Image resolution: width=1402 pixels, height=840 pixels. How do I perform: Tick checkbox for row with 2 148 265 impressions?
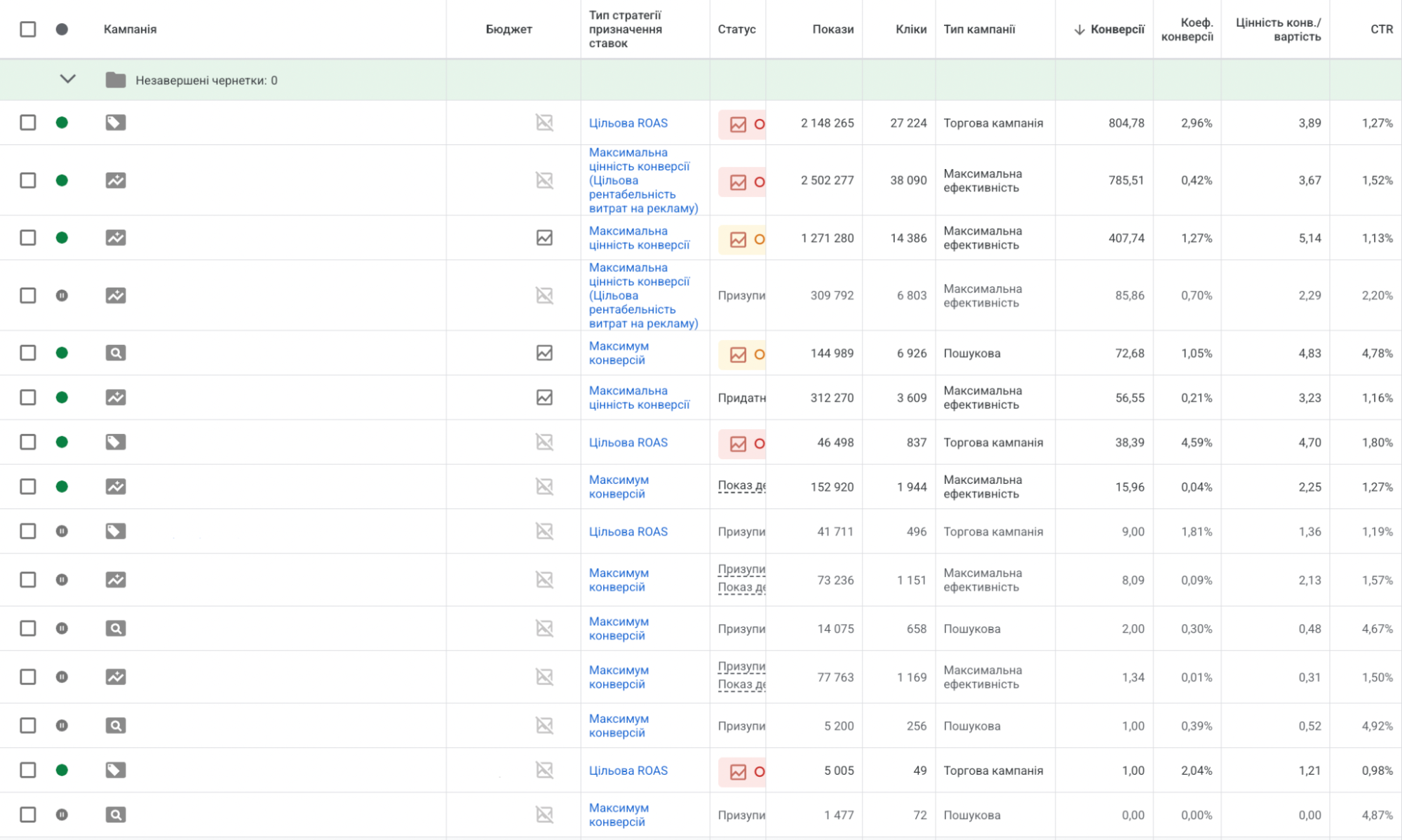click(x=28, y=123)
